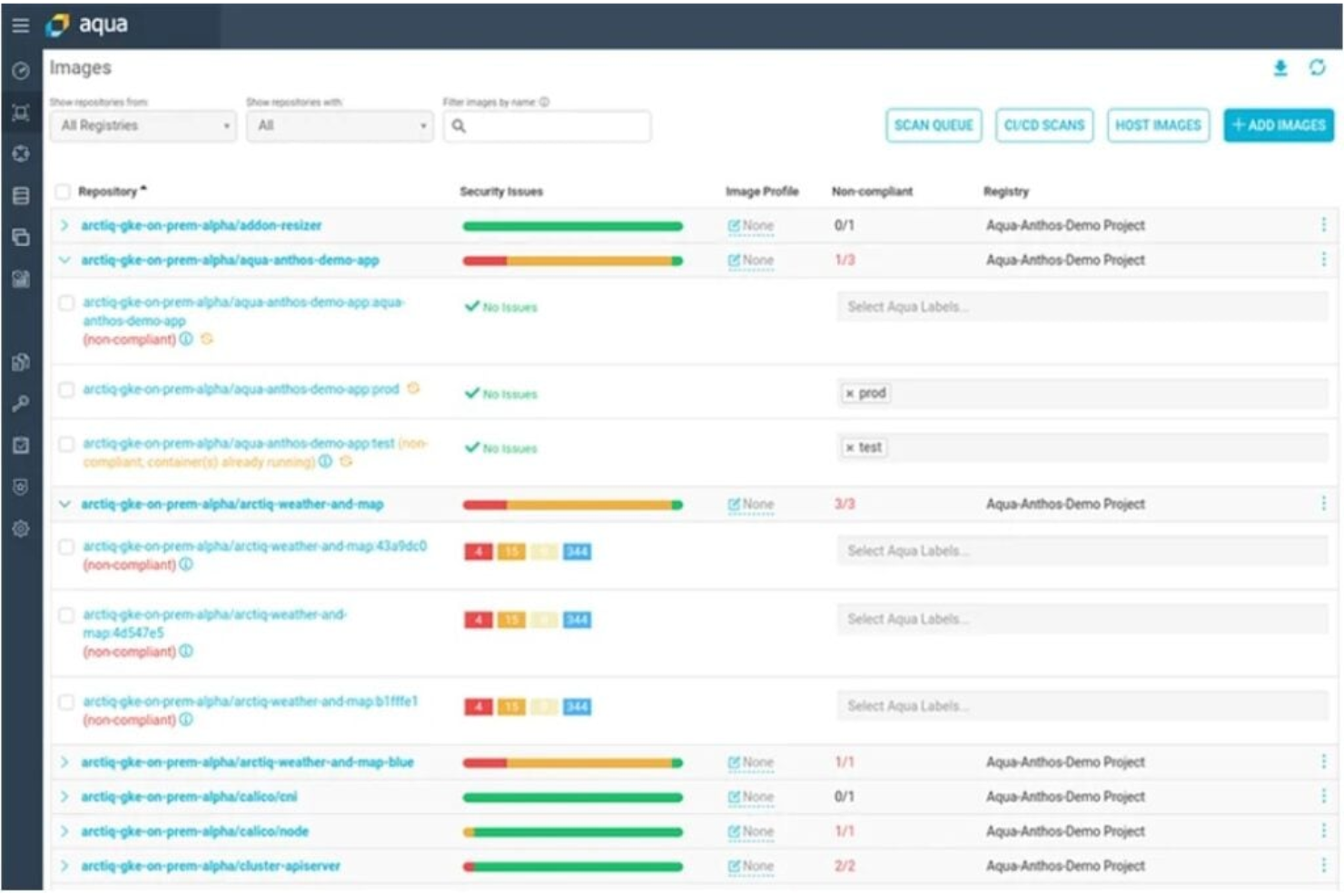Open the CI/CD SCANS tab

click(x=1045, y=125)
